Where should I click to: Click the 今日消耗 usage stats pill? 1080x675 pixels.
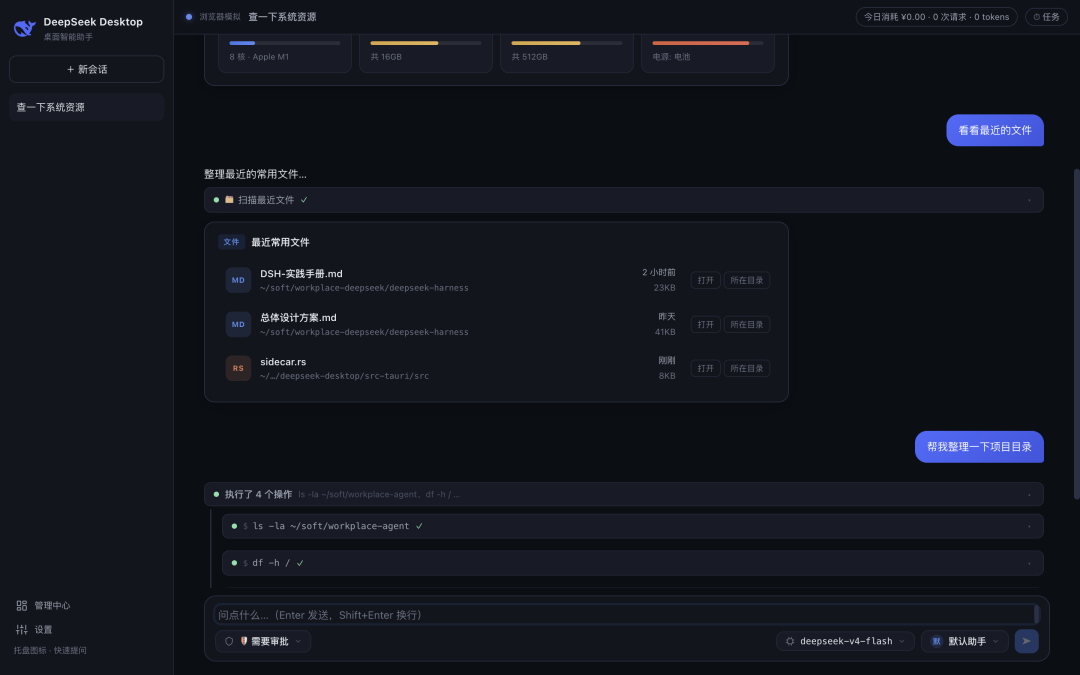click(936, 17)
